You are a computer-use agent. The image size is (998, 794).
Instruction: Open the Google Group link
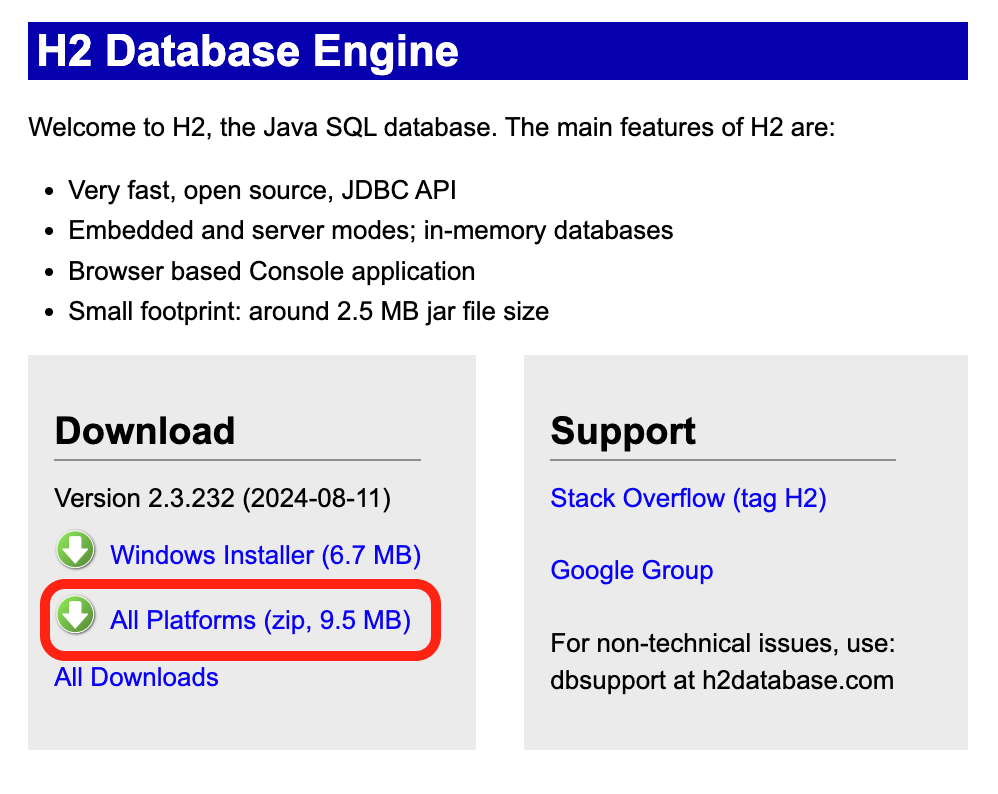tap(631, 571)
